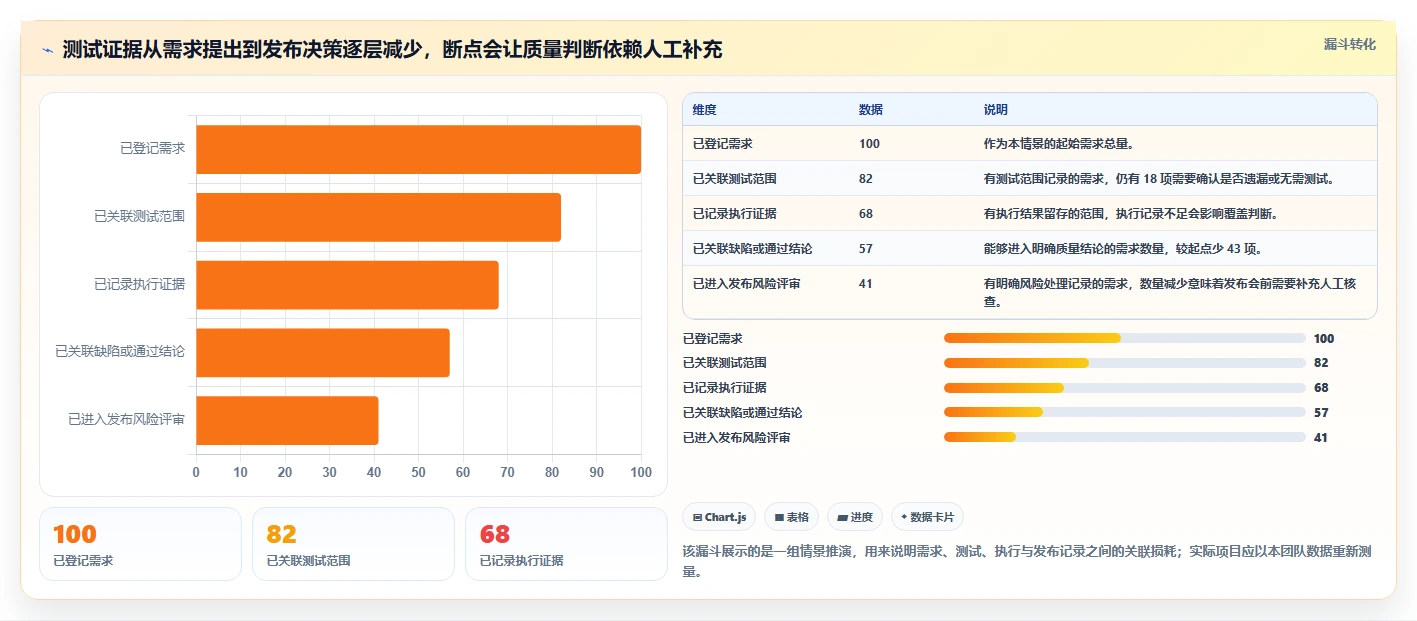
Task: Click the 已关联缺陷或通过结论 progress bar
Action: (1125, 412)
